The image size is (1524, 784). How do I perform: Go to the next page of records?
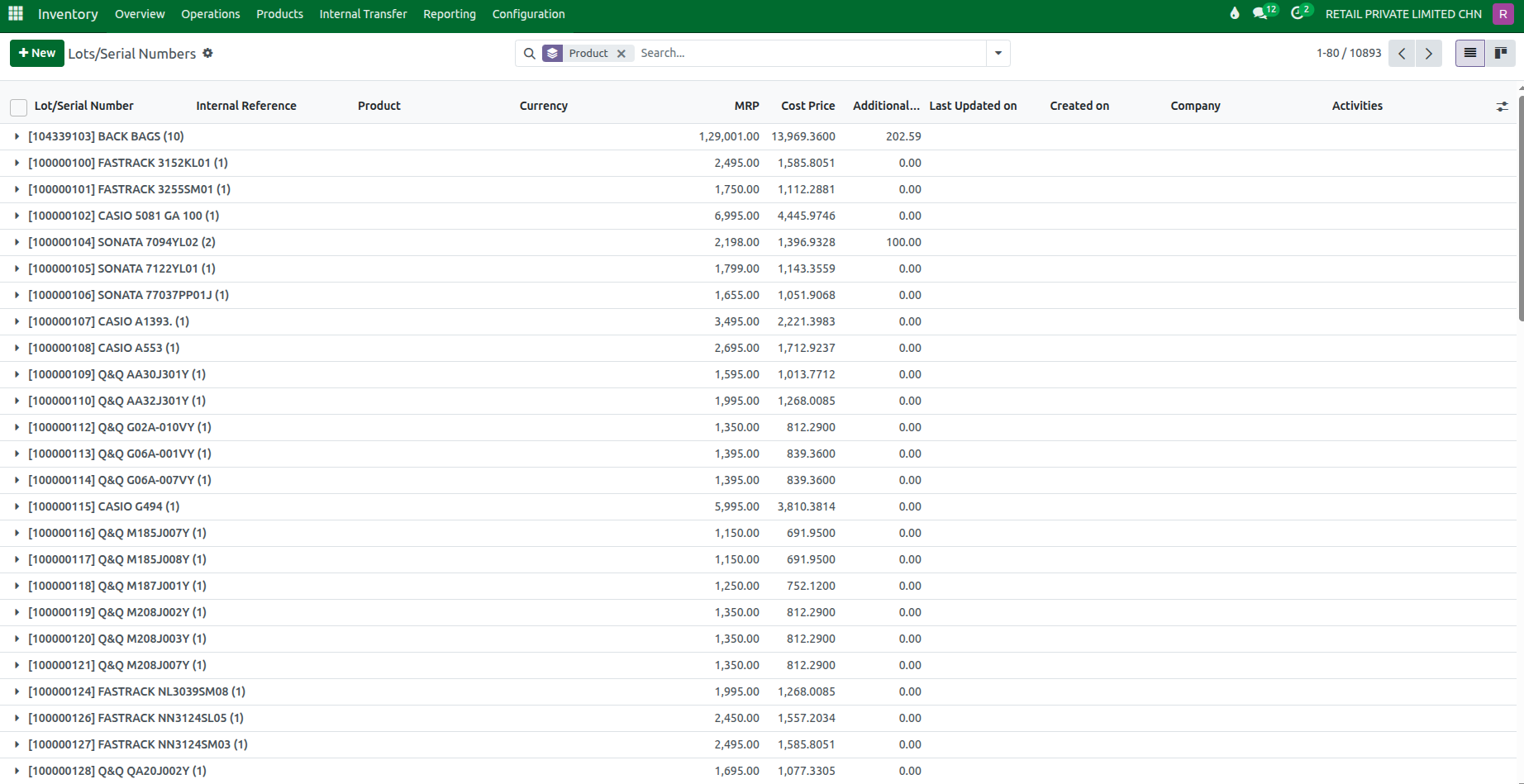[1429, 53]
